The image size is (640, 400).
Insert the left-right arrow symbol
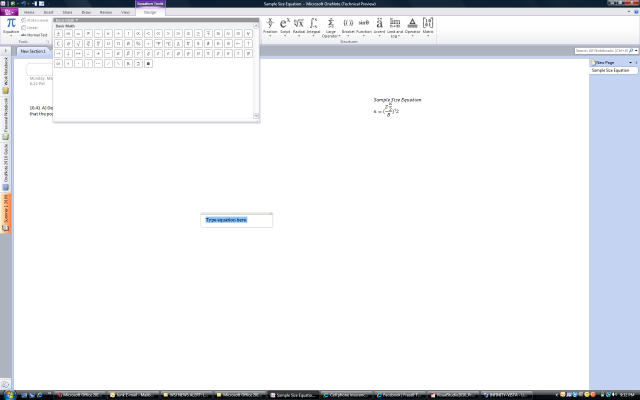78,53
